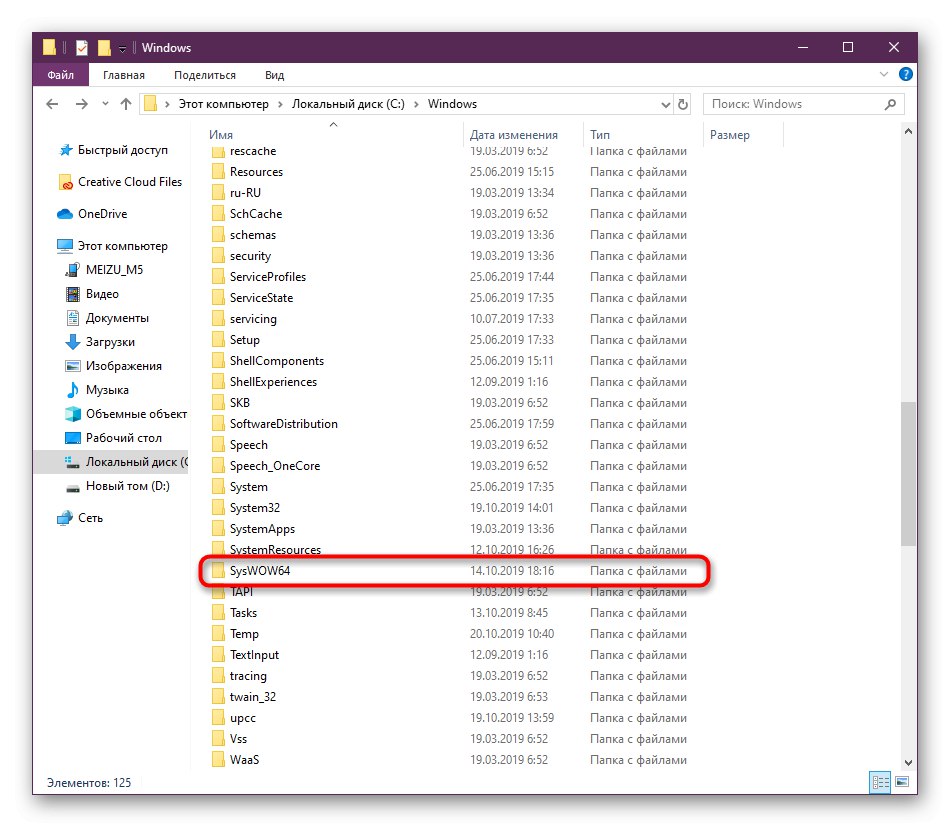This screenshot has height=827, width=950.
Task: Select the Resources folder
Action: coord(256,172)
